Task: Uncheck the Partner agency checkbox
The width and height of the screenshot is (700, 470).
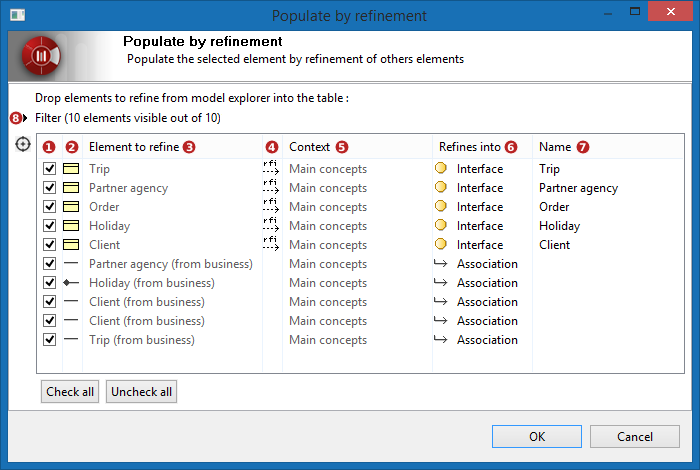Action: click(x=50, y=187)
